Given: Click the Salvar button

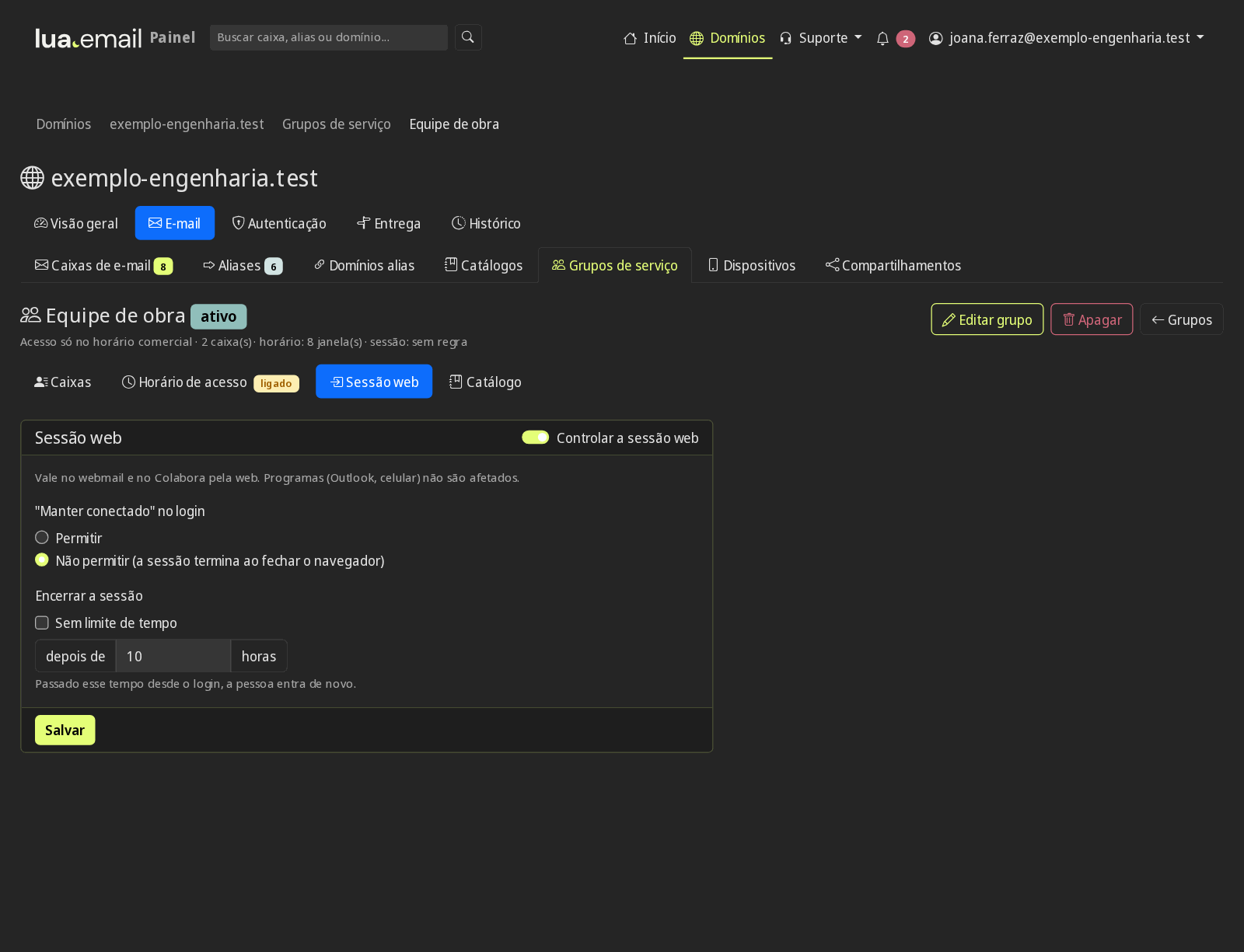Looking at the screenshot, I should click(65, 731).
